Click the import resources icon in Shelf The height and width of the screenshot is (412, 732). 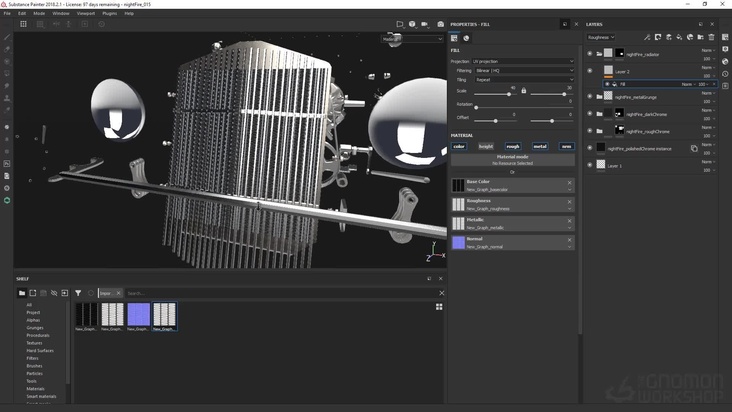click(65, 293)
